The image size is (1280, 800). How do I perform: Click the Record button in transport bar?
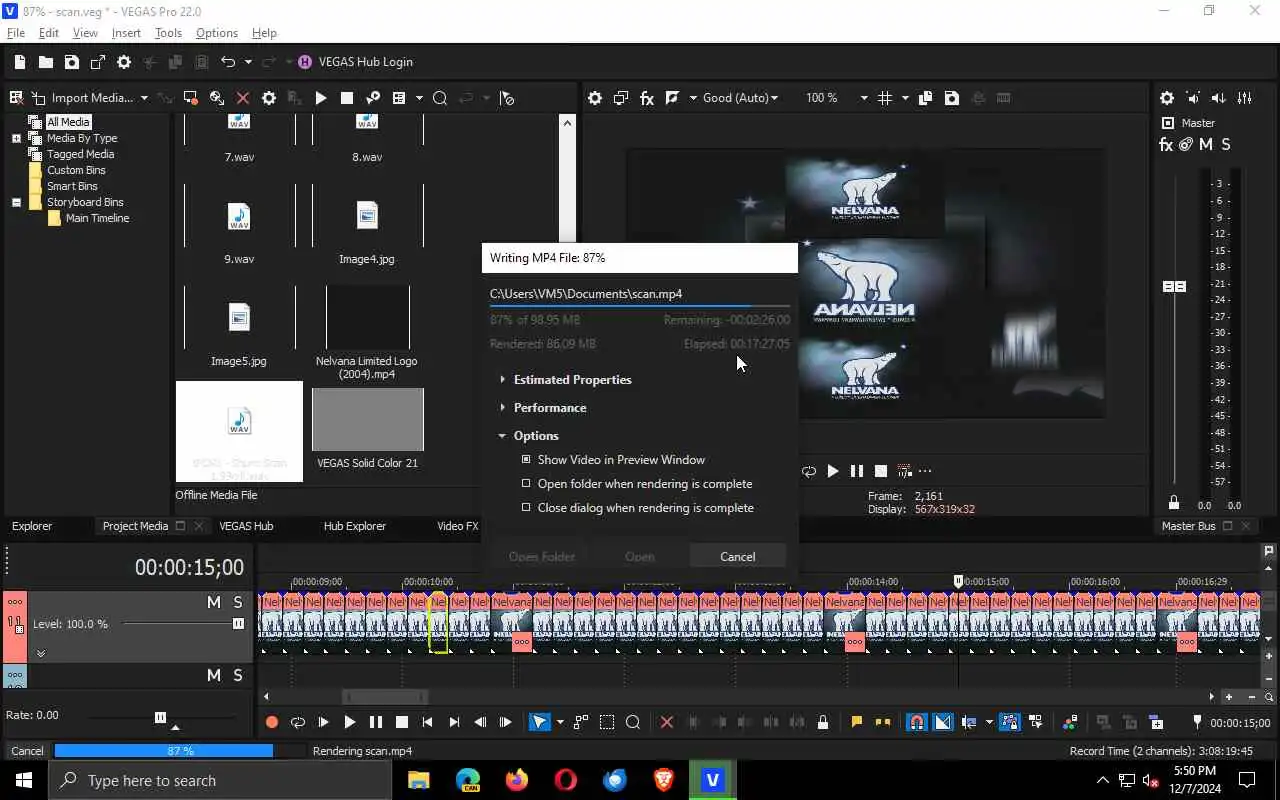click(x=271, y=722)
